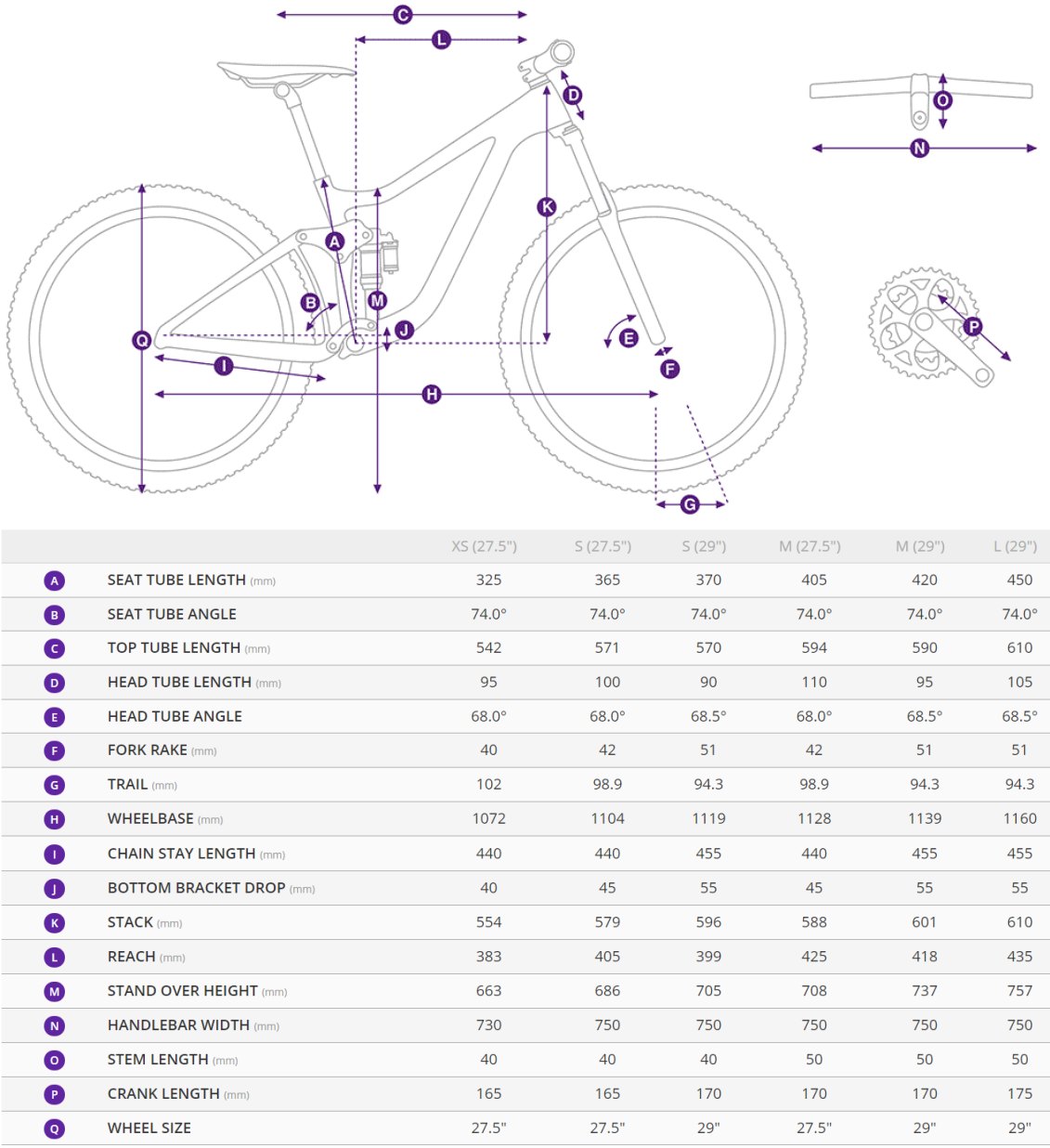Click the A badge beside Seat Tube Length
Screen dimensions: 1050x1148
tap(55, 581)
